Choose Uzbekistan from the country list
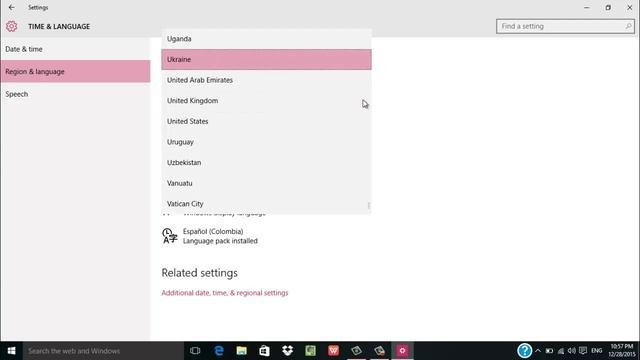 266,162
